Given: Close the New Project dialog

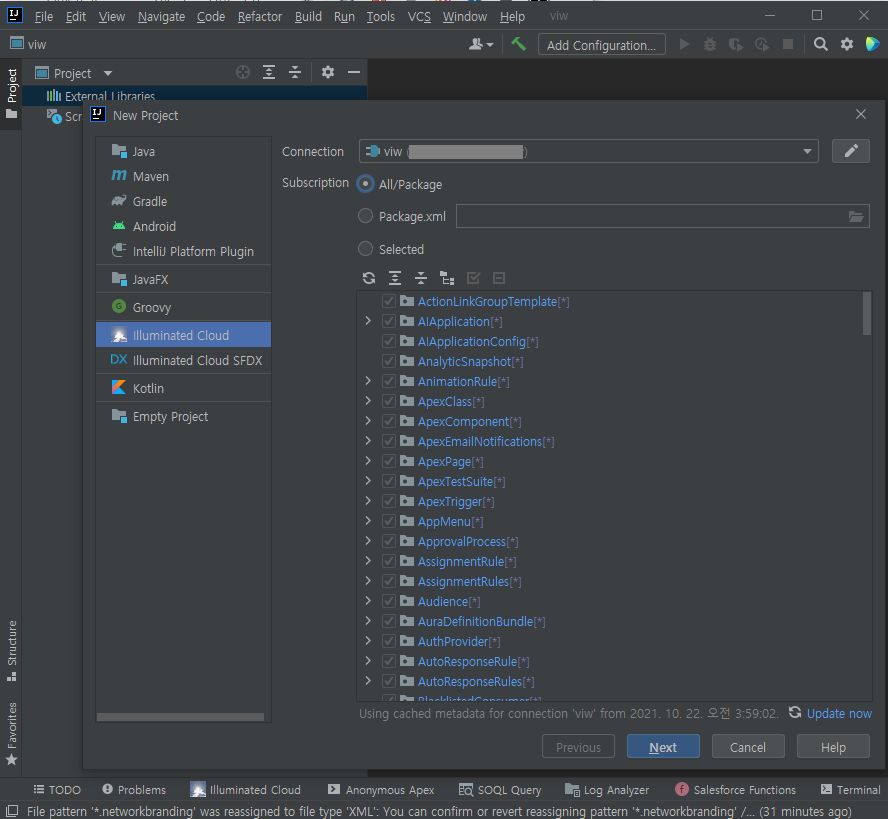Looking at the screenshot, I should [x=861, y=114].
